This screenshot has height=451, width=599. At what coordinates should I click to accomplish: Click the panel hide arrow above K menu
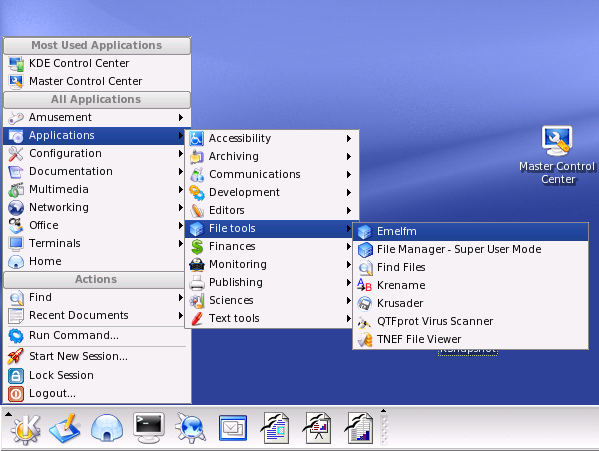pos(8,414)
